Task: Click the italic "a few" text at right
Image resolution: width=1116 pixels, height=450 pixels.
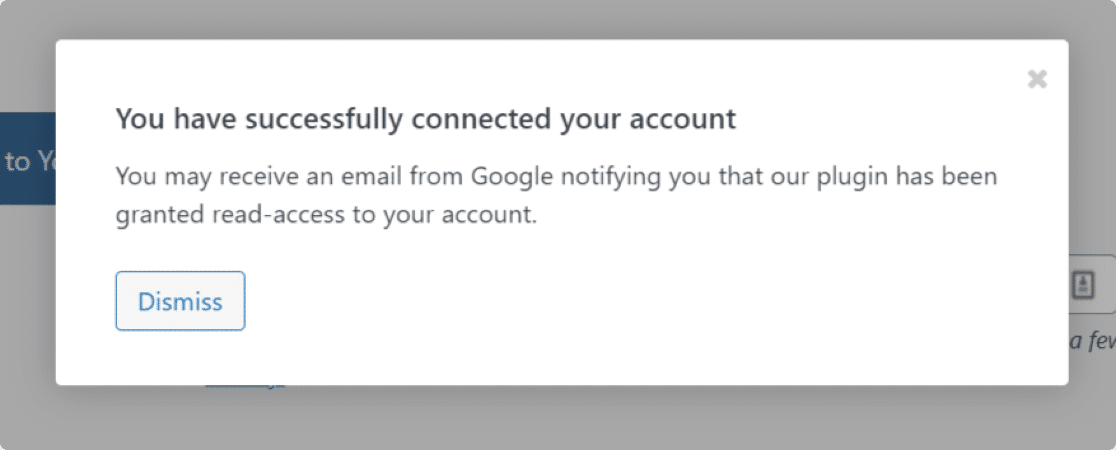Action: pyautogui.click(x=1093, y=342)
